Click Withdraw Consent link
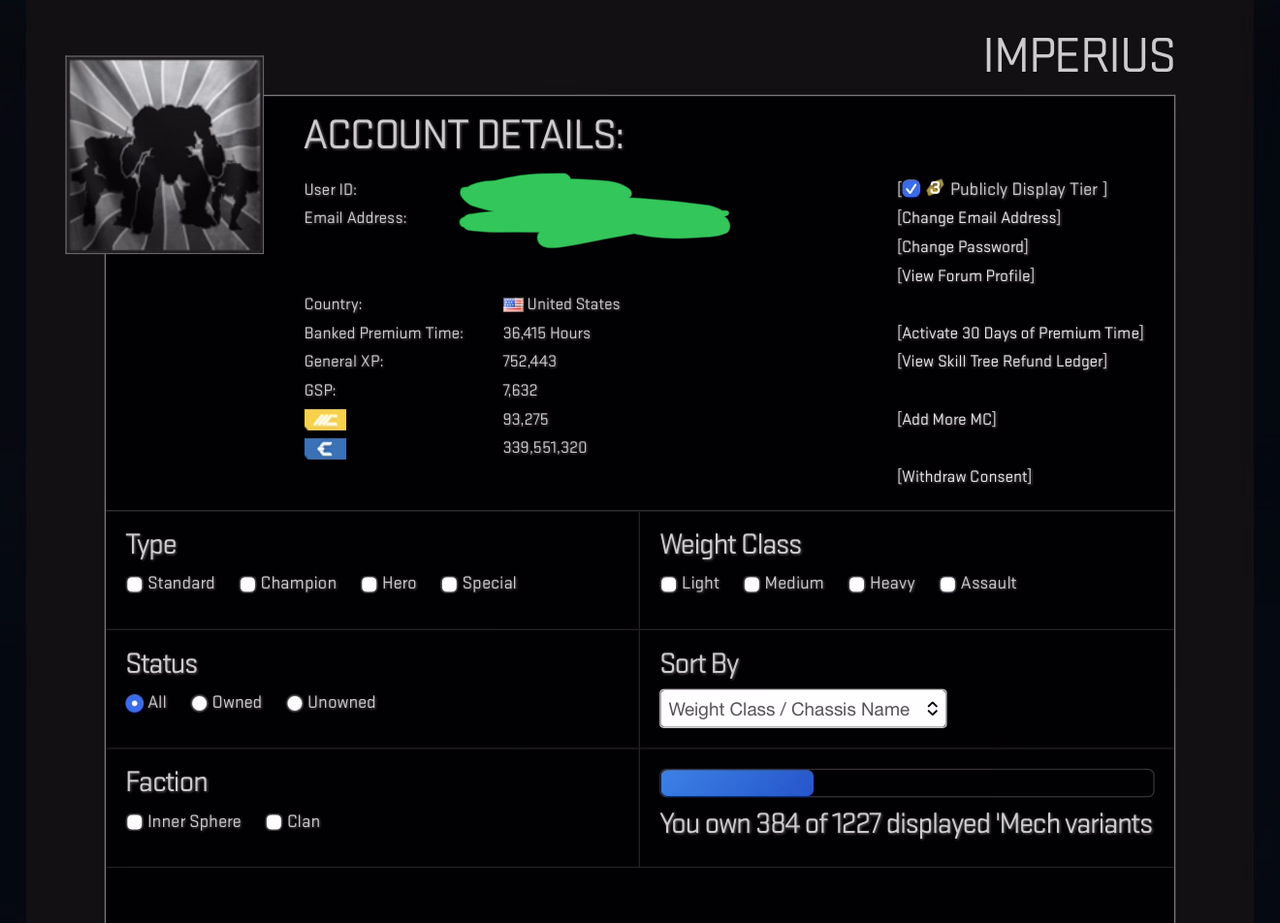This screenshot has height=923, width=1280. [x=965, y=477]
